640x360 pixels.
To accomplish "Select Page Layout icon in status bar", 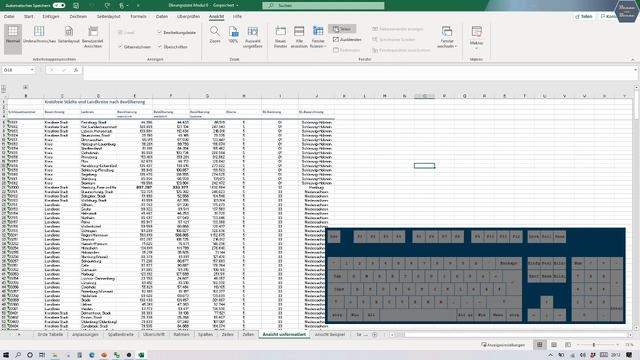I will click(x=553, y=345).
